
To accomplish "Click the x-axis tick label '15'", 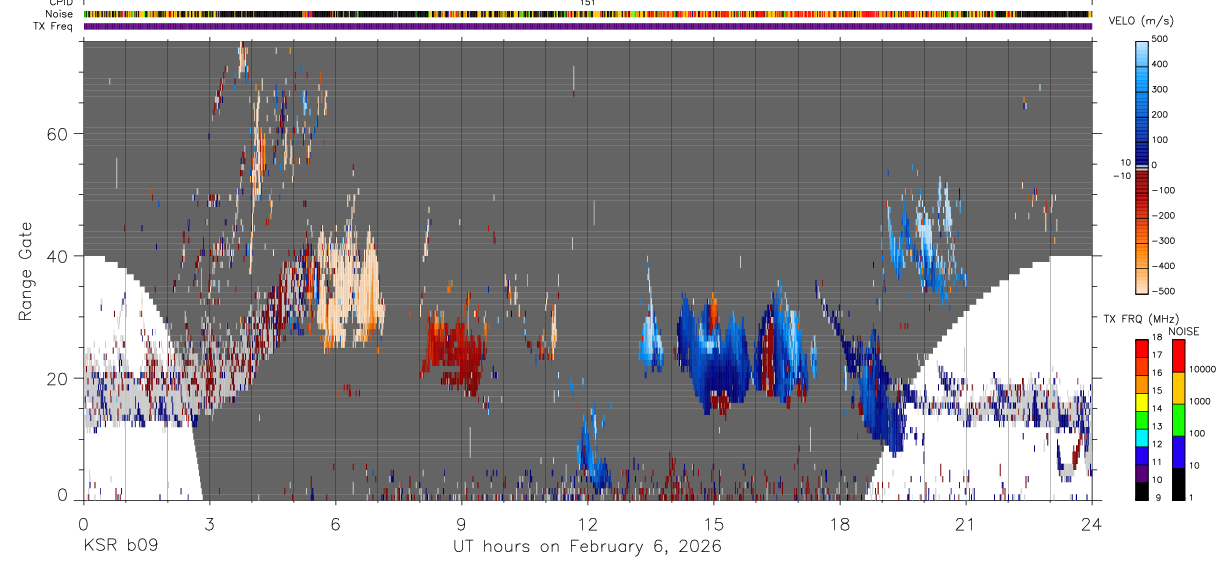I will 713,524.
